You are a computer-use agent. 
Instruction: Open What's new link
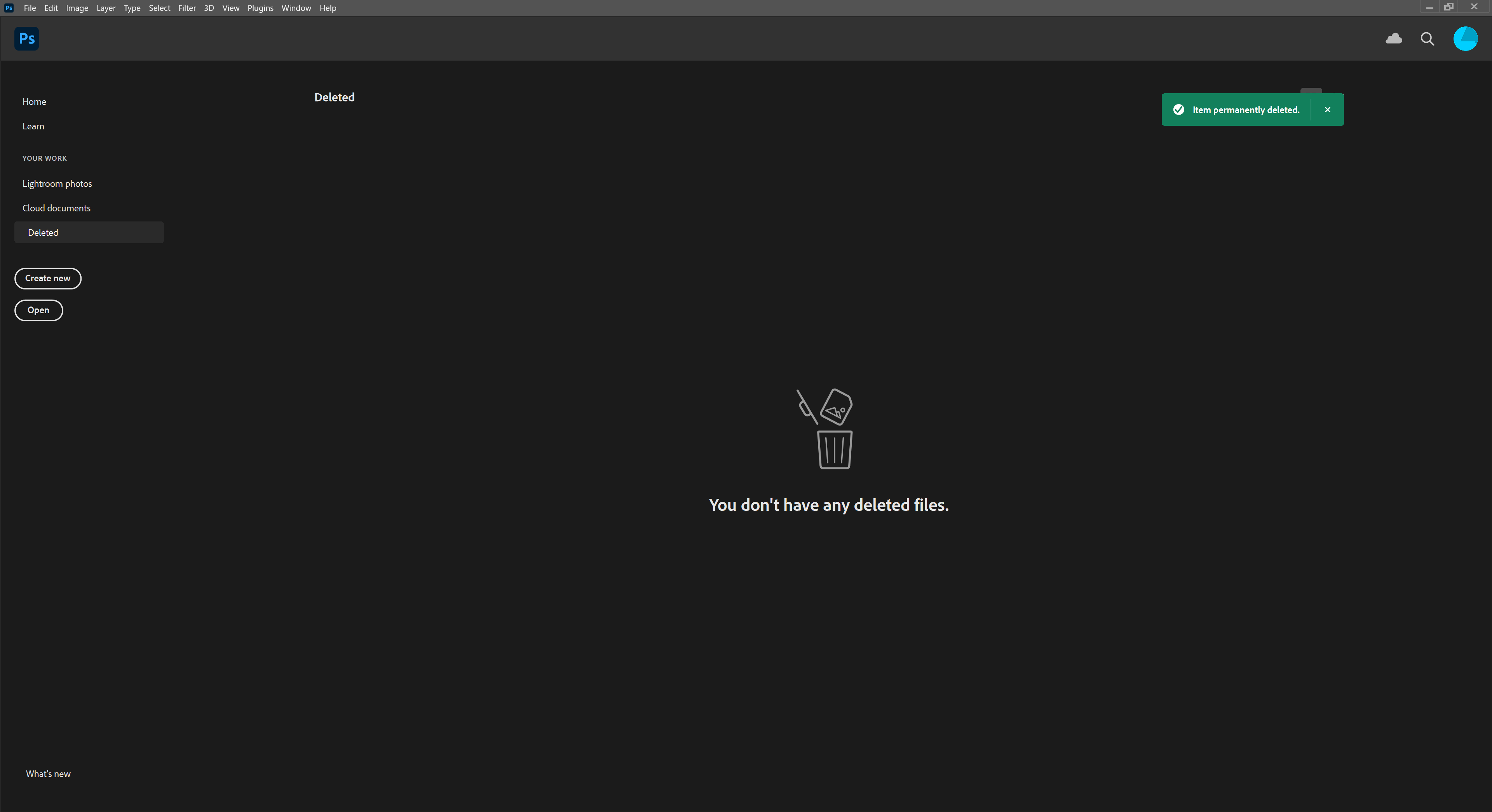click(48, 774)
